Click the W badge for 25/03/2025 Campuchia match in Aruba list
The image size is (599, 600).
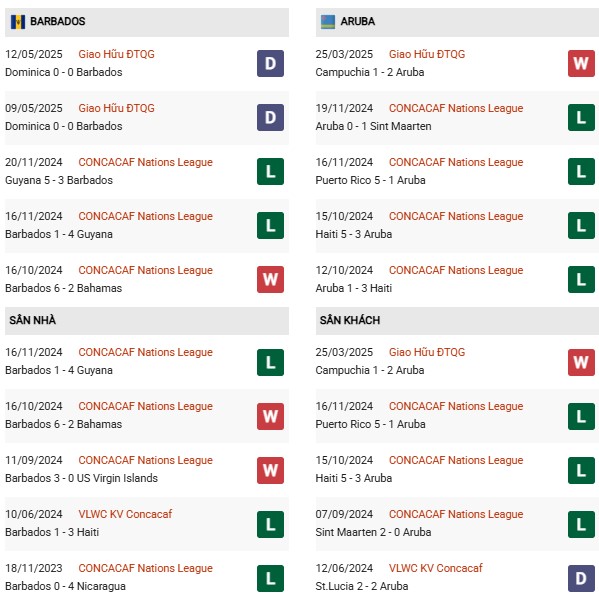coord(581,64)
